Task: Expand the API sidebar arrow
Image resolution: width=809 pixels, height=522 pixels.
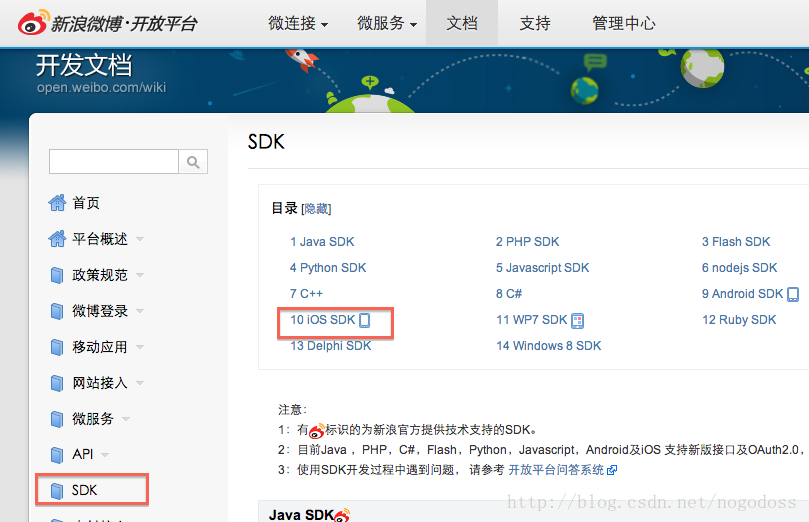Action: (105, 455)
